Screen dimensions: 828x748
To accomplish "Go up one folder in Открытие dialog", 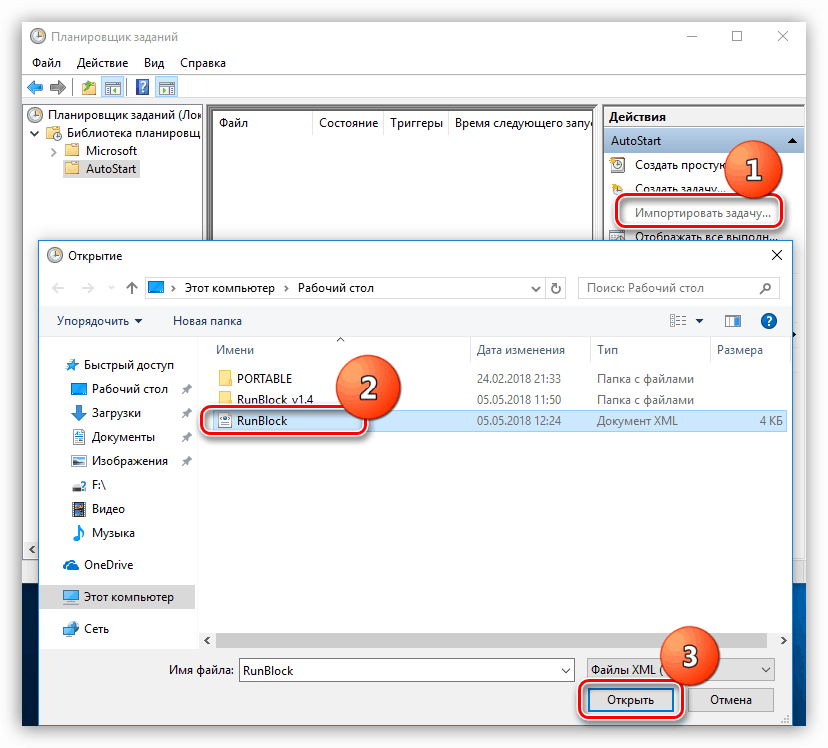I will (x=131, y=288).
